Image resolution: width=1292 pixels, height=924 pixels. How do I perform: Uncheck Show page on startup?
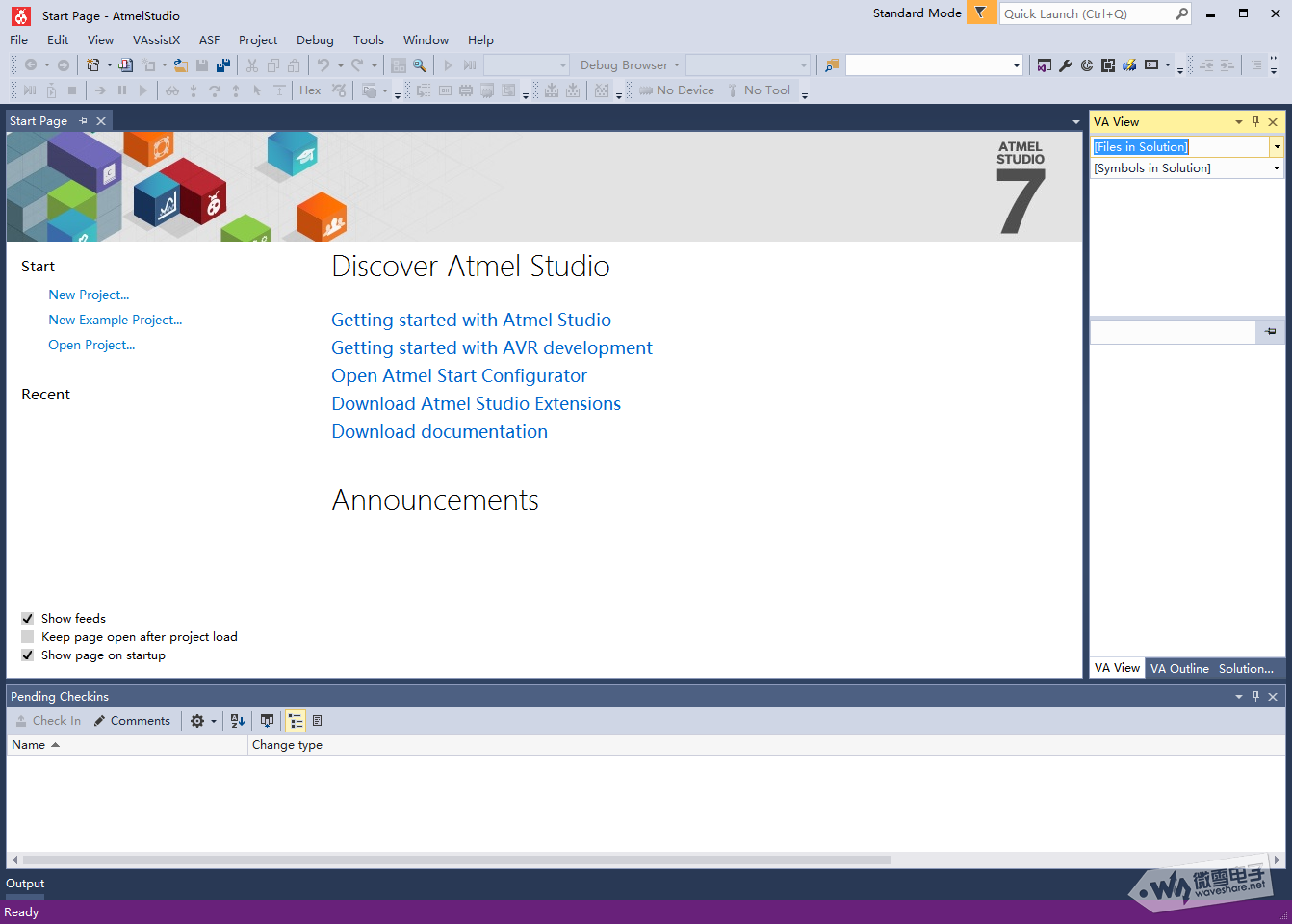(28, 655)
